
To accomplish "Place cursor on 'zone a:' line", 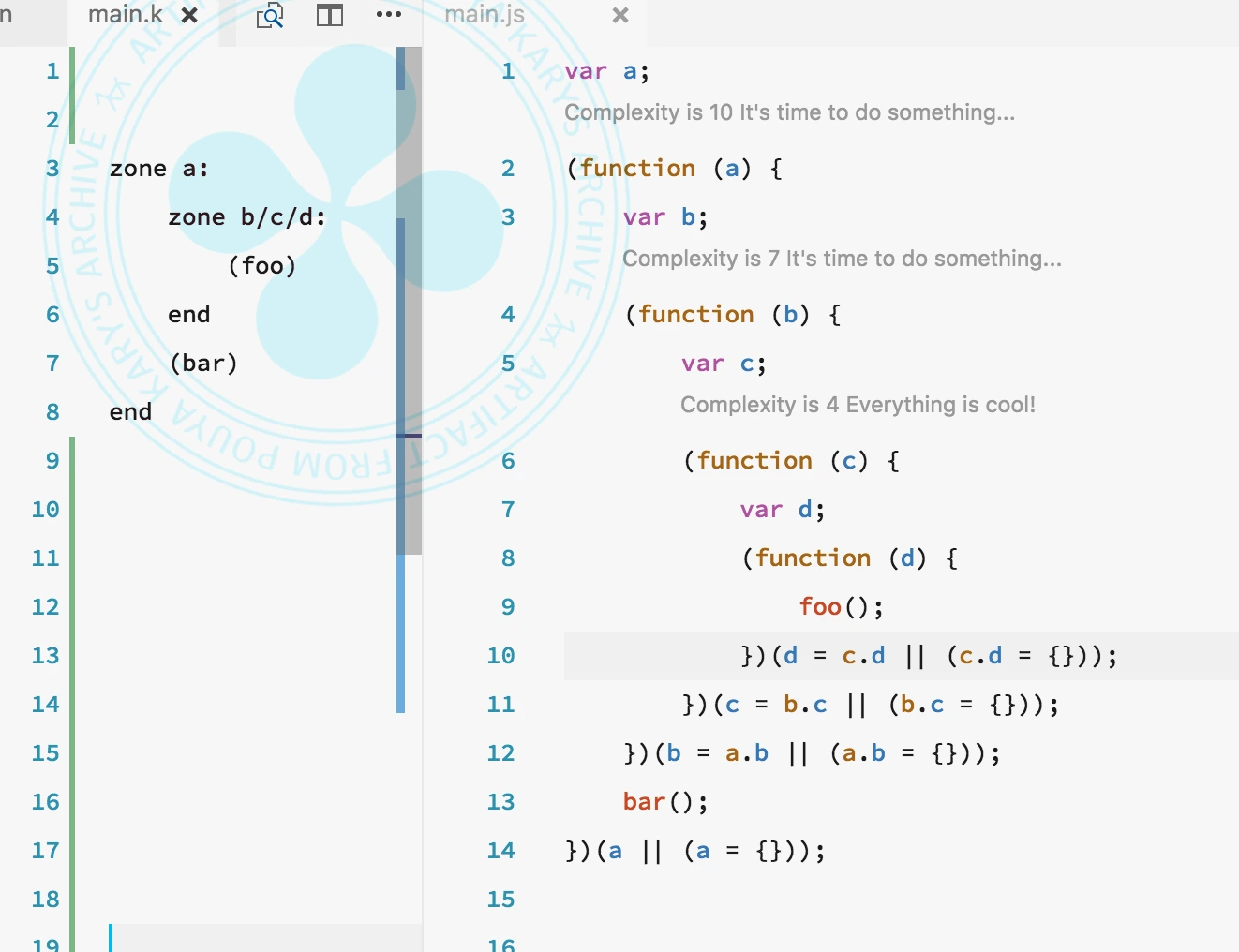I will (158, 169).
